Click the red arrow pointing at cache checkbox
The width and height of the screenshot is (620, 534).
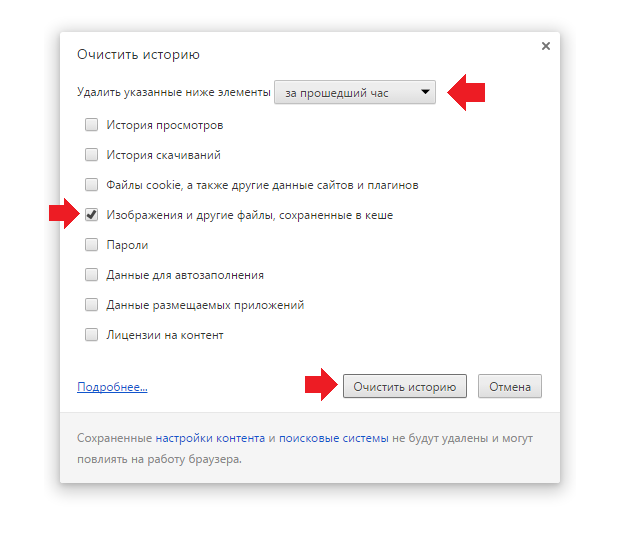pyautogui.click(x=63, y=214)
